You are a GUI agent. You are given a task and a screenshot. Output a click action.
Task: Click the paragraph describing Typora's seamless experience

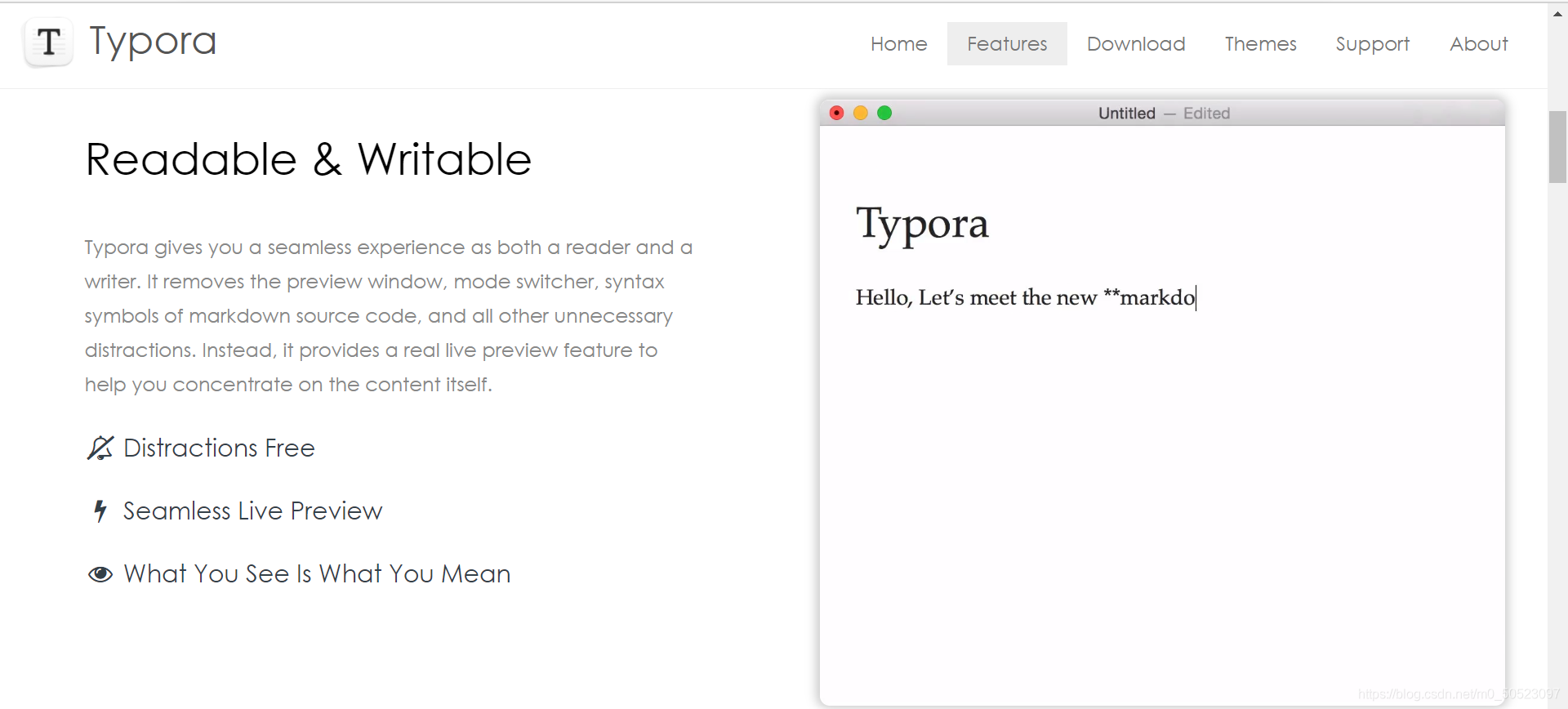389,315
